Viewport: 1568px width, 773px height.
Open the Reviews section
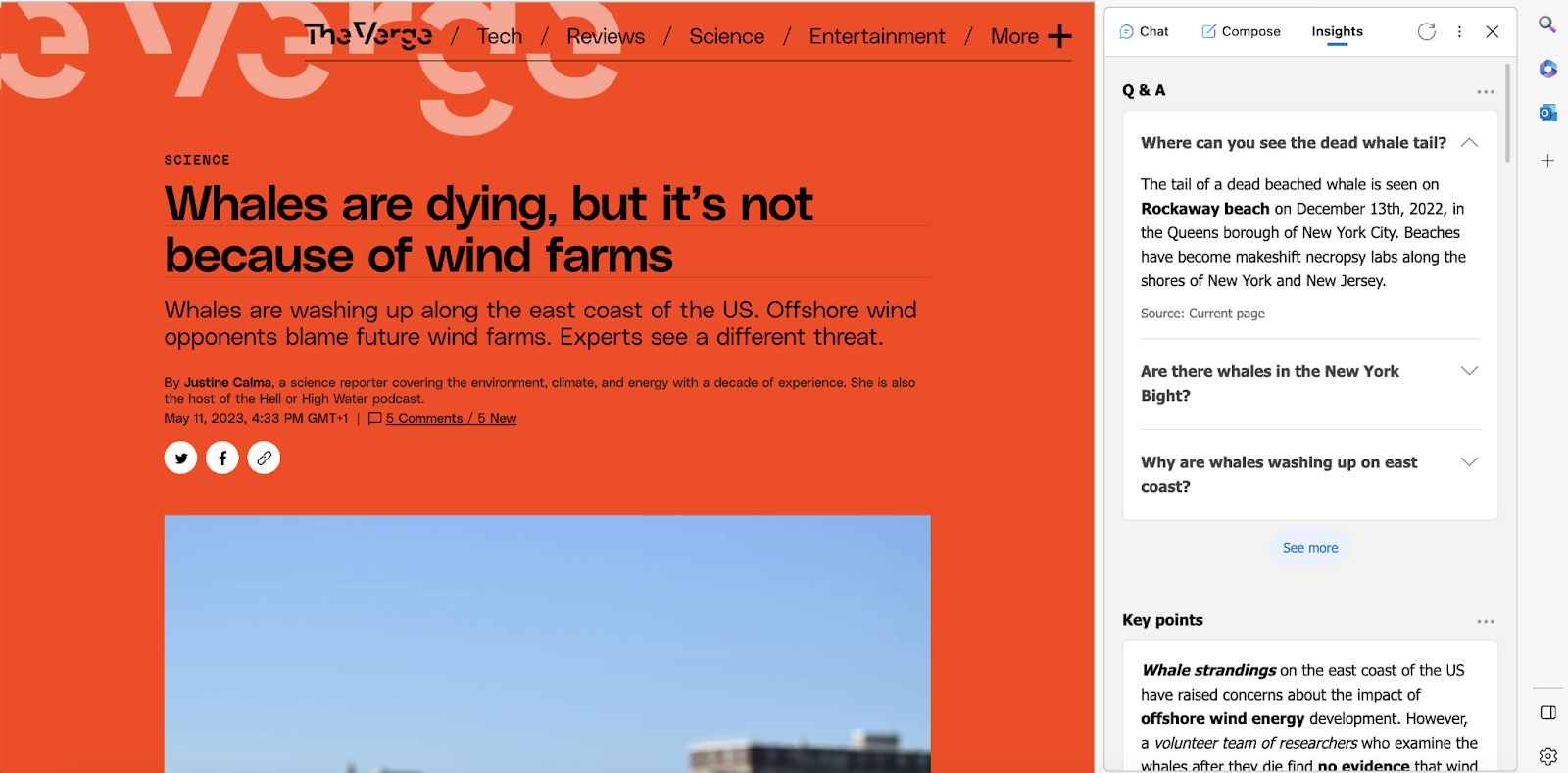pos(606,36)
